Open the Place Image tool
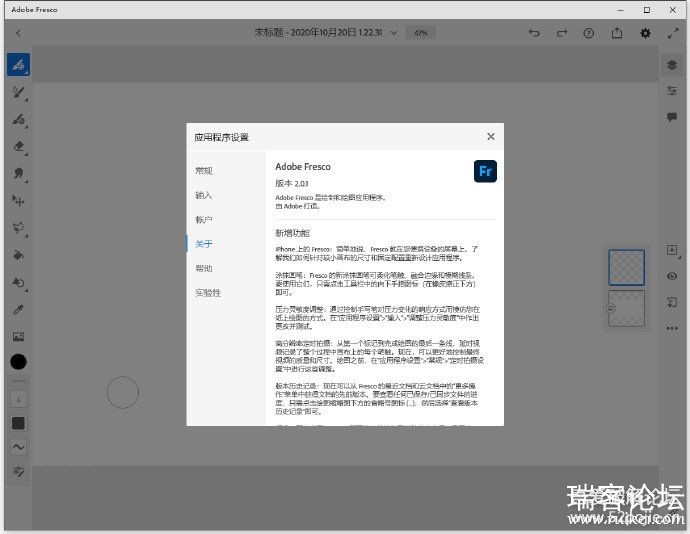Viewport: 690px width, 534px height. (18, 337)
